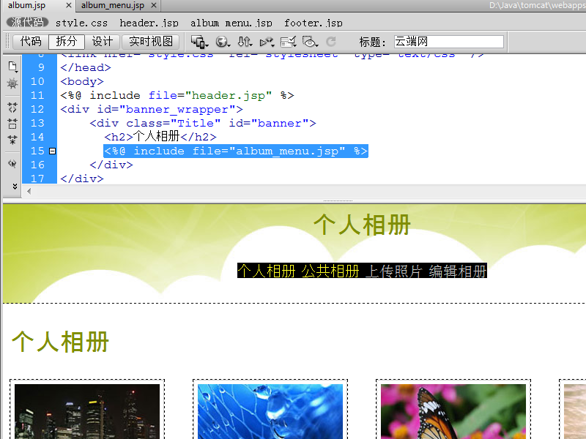The height and width of the screenshot is (439, 586).
Task: Close the album_menu.jsp tab
Action: pos(154,5)
